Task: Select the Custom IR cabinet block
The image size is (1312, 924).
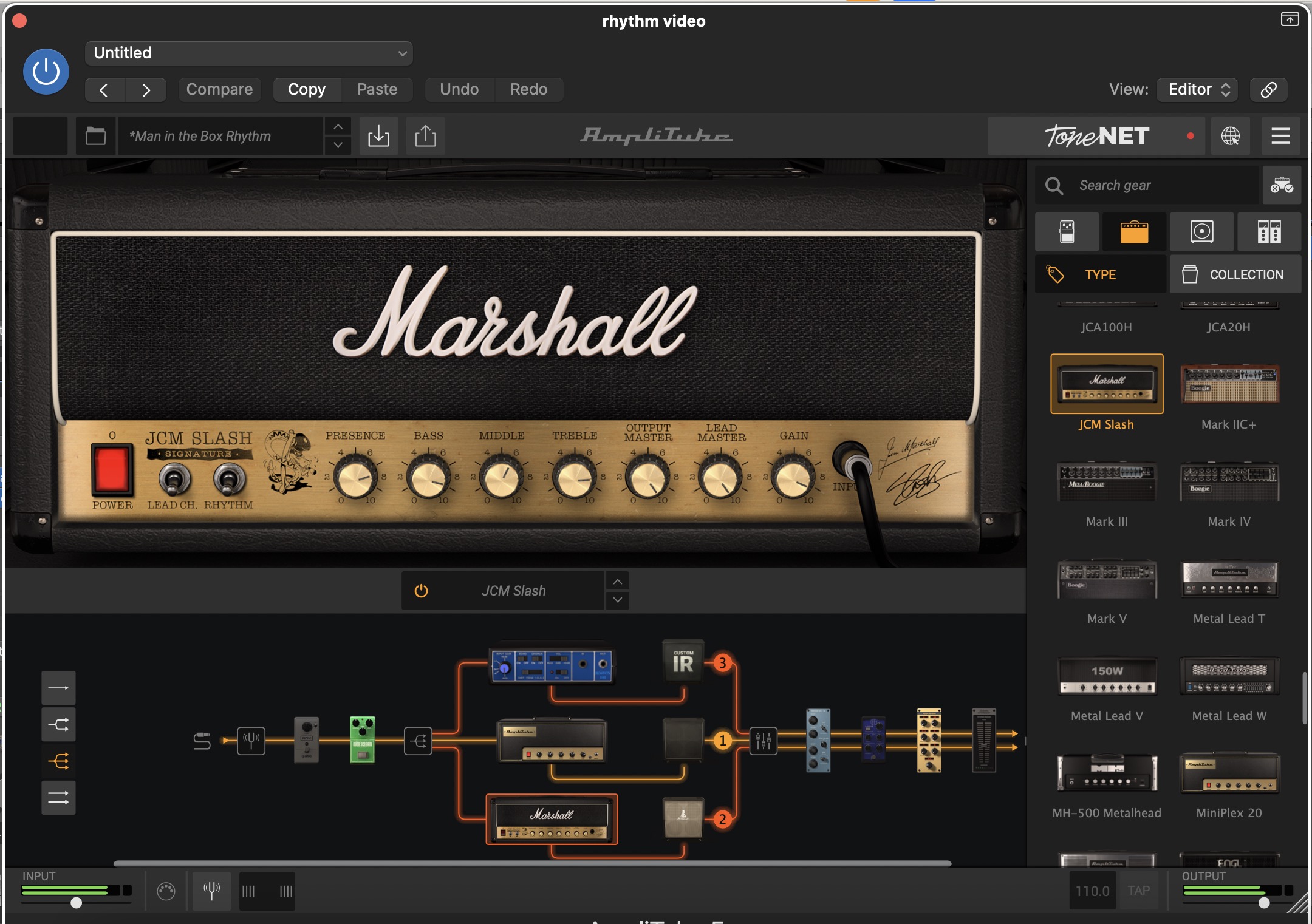Action: click(x=683, y=661)
